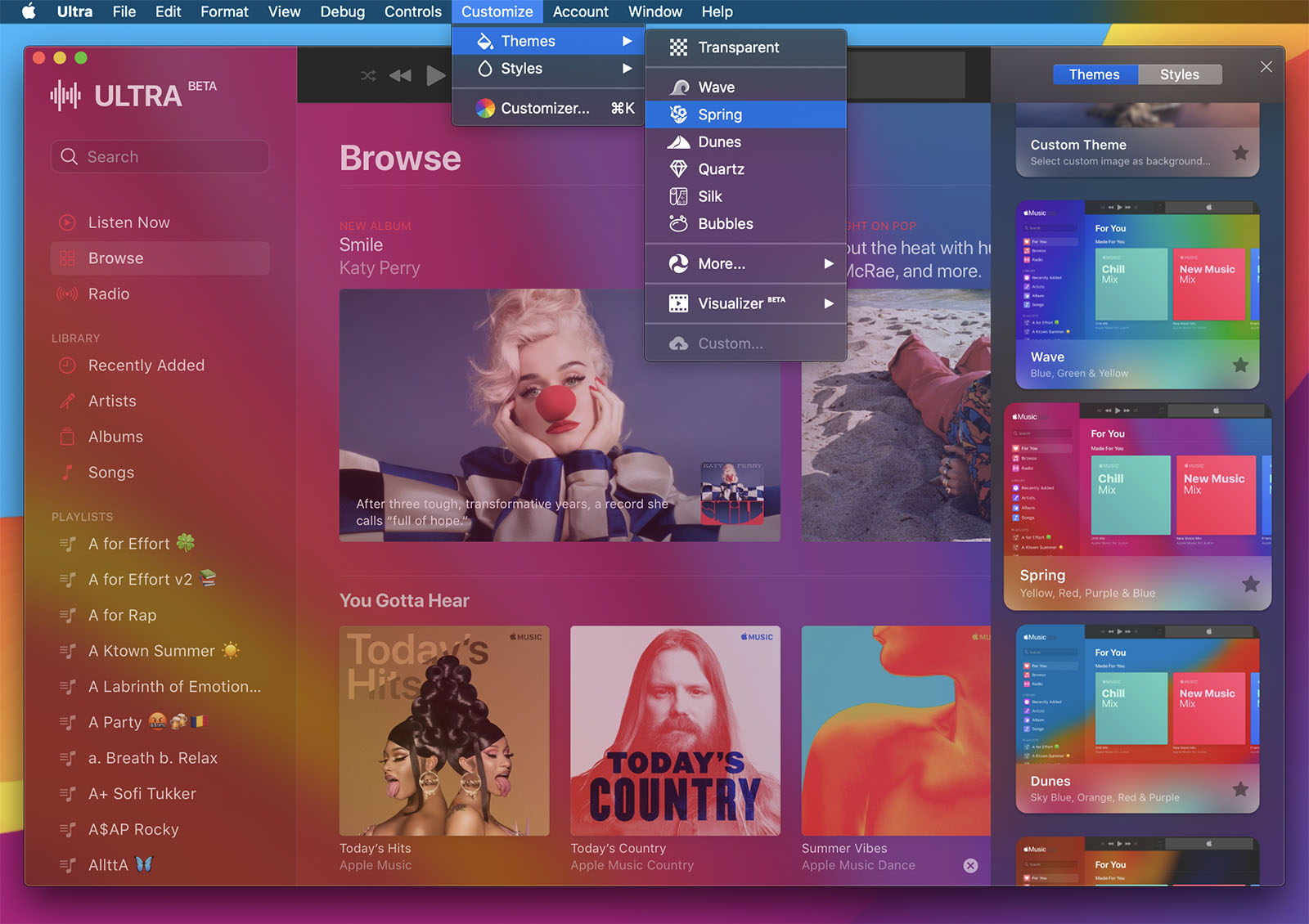The height and width of the screenshot is (924, 1309).
Task: Click the circled X near Summer Vibes
Action: point(970,865)
